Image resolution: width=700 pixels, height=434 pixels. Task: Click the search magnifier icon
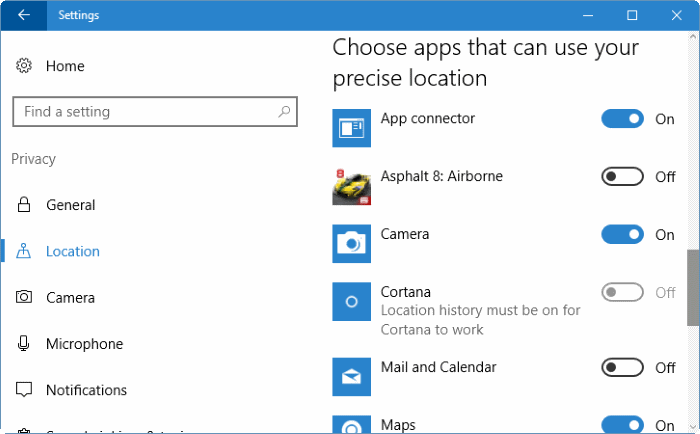284,111
